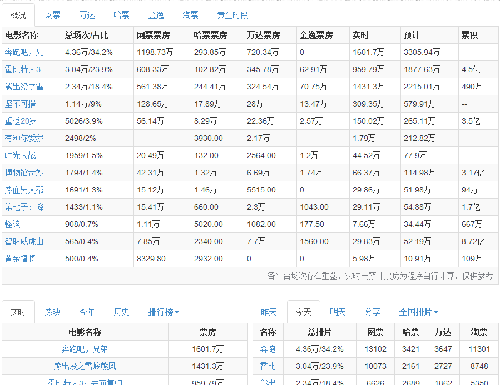Open the 今年 tab in lower panel
Image resolution: width=500 pixels, height=385 pixels.
click(x=87, y=312)
